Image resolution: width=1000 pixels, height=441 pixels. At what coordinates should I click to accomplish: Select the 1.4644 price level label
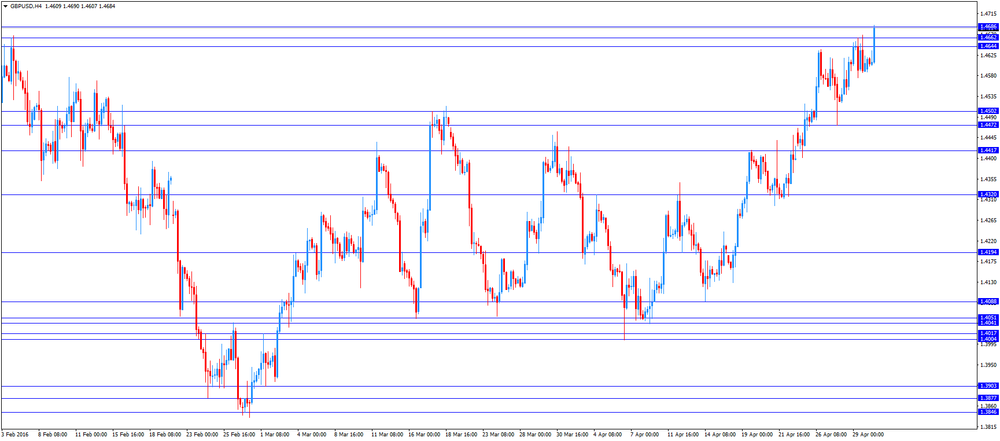click(x=987, y=46)
